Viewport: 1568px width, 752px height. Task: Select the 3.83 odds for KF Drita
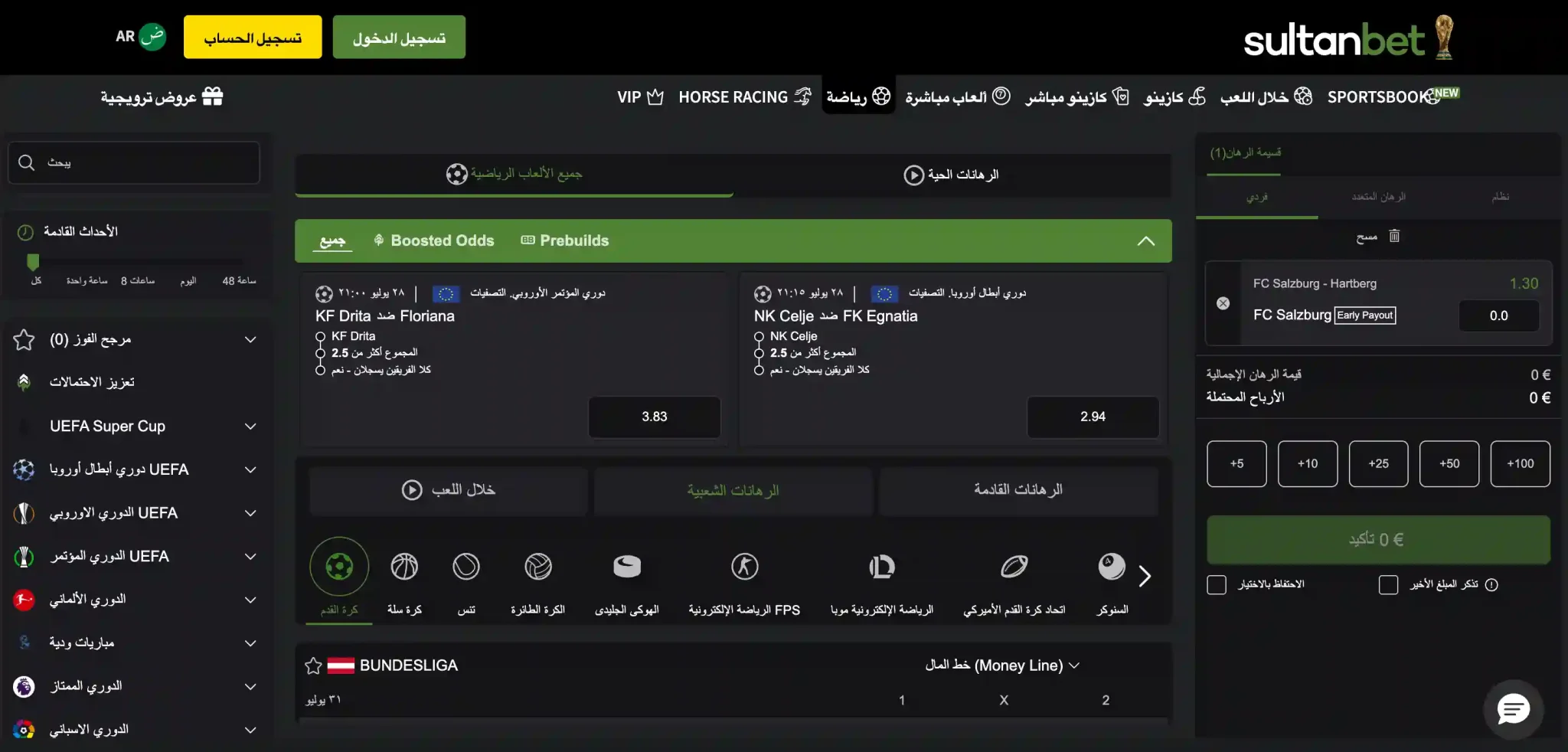pos(655,417)
